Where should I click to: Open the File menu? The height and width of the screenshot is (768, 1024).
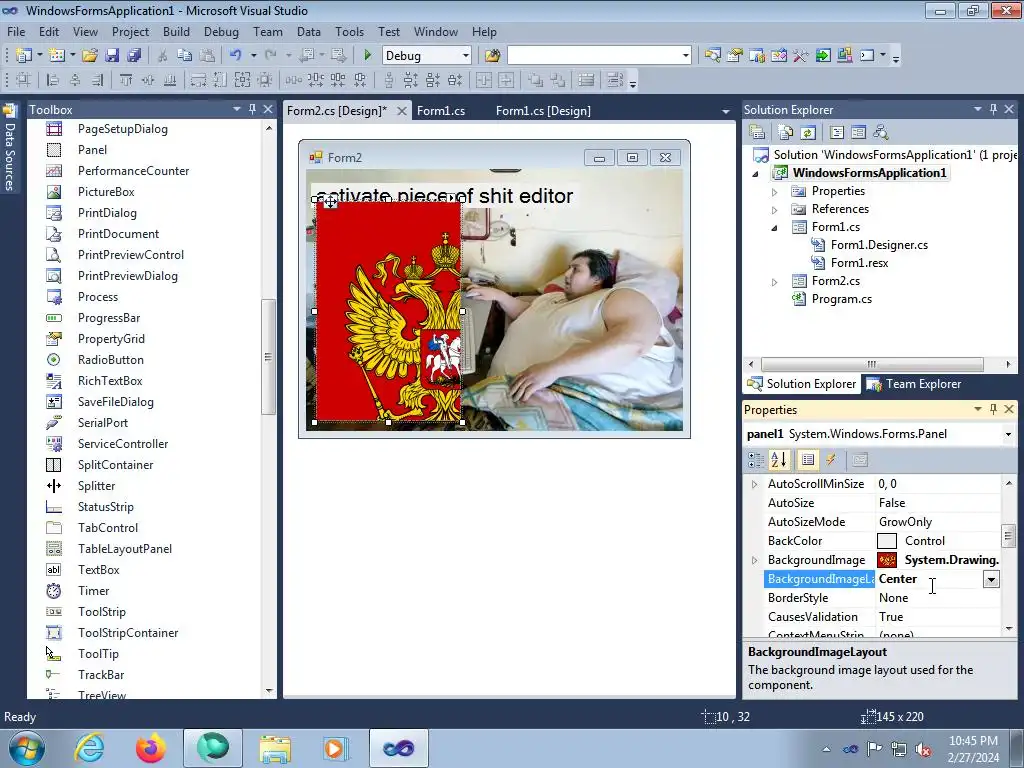pyautogui.click(x=16, y=32)
